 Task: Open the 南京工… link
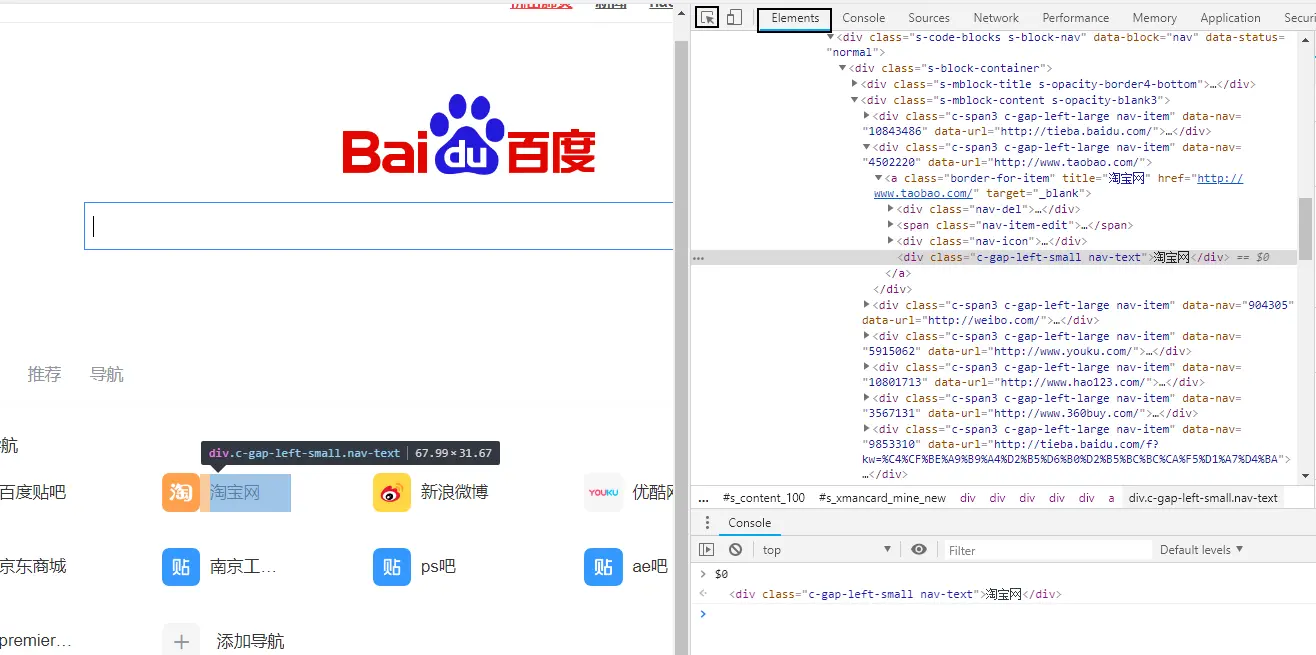click(x=243, y=566)
